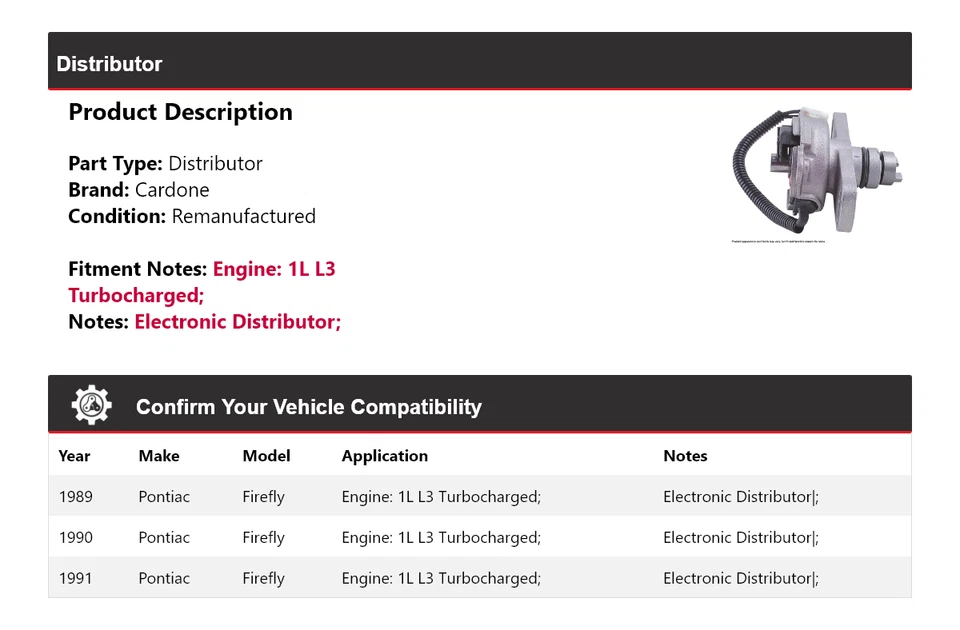Image resolution: width=960 pixels, height=630 pixels.
Task: Click the Condition Remanufactured line
Action: coord(191,216)
